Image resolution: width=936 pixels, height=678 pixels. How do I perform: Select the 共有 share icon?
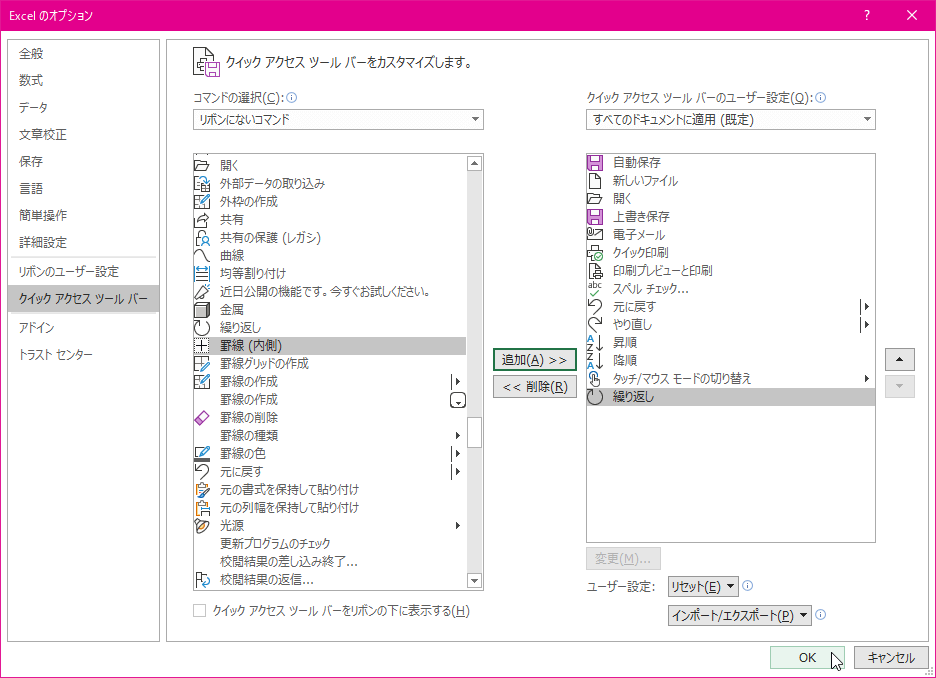[x=202, y=220]
